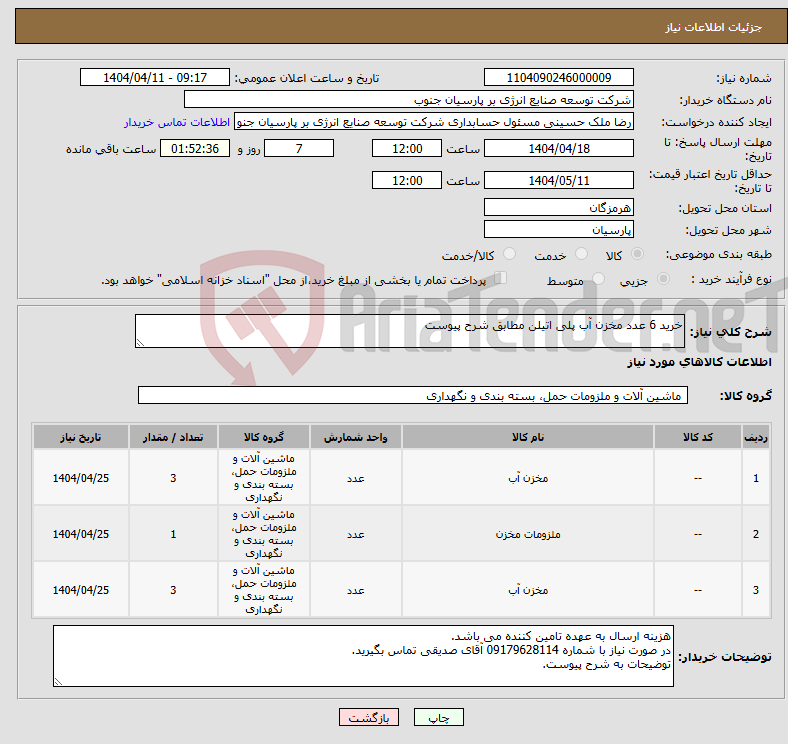Screen dimensions: 788x744
Task: Click the تعداد / مقدار column header
Action: coord(173,437)
